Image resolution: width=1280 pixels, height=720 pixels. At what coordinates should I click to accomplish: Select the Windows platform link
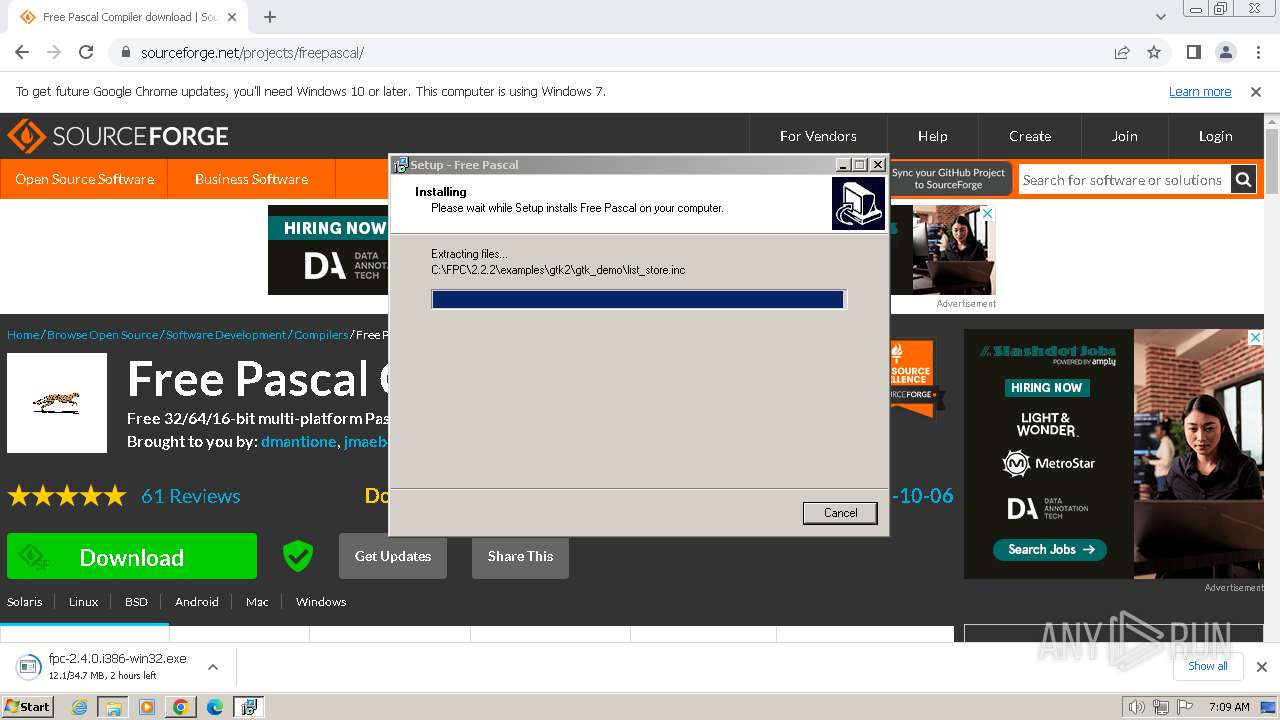[x=321, y=602]
